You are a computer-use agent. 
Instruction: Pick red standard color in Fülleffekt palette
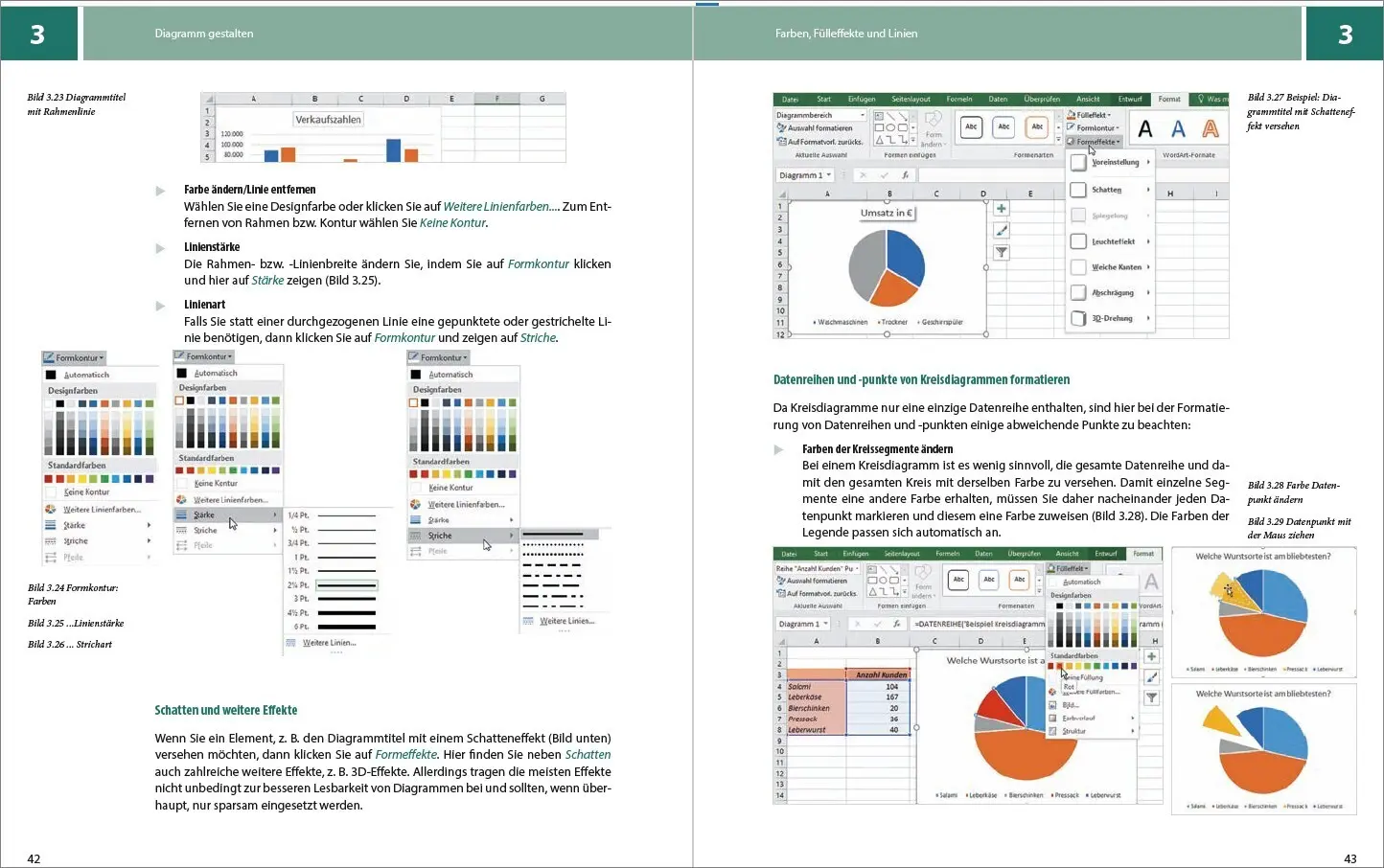coord(1061,666)
